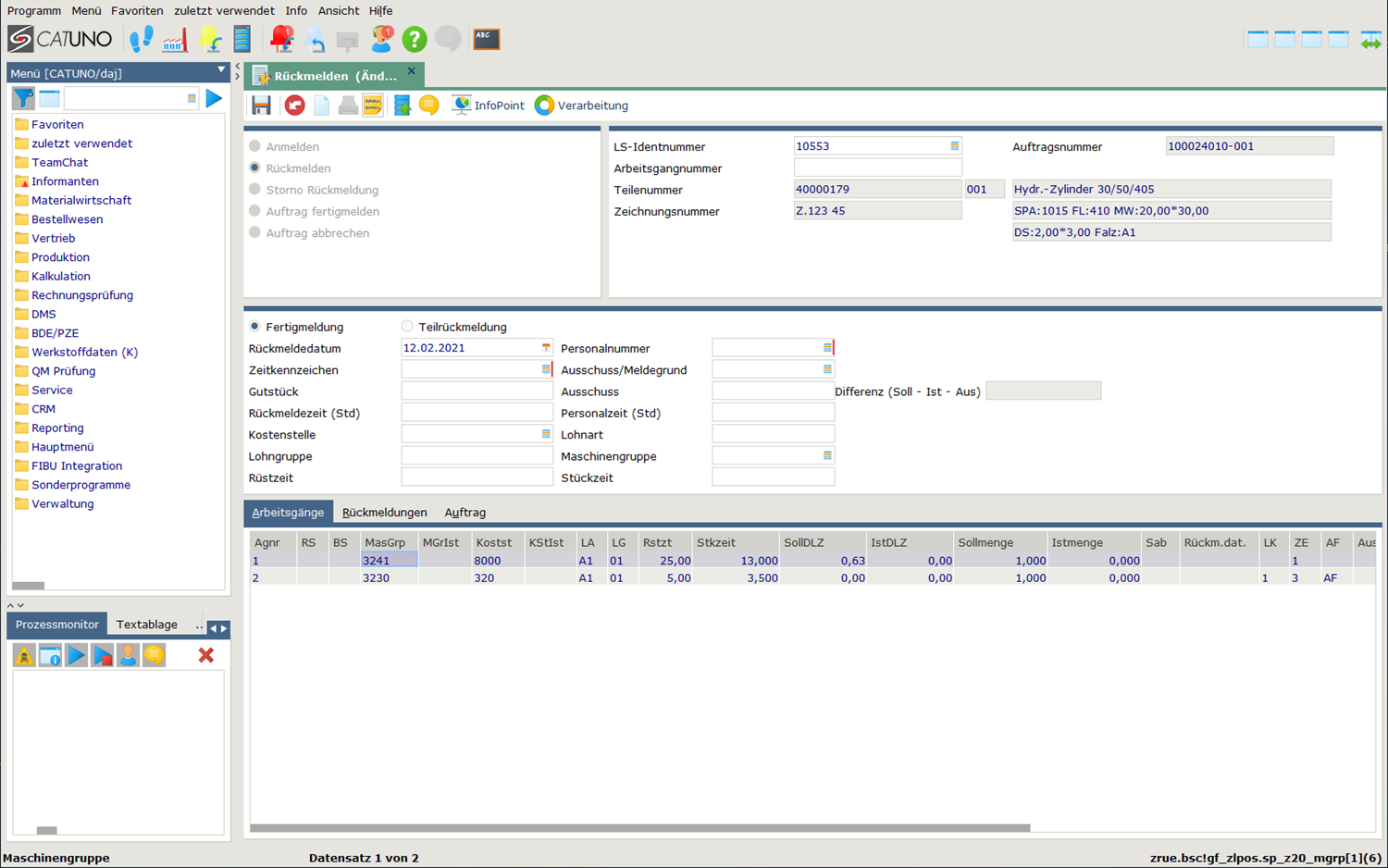Select the Teilrückmeldung radio button
This screenshot has width=1388, height=868.
(x=407, y=327)
